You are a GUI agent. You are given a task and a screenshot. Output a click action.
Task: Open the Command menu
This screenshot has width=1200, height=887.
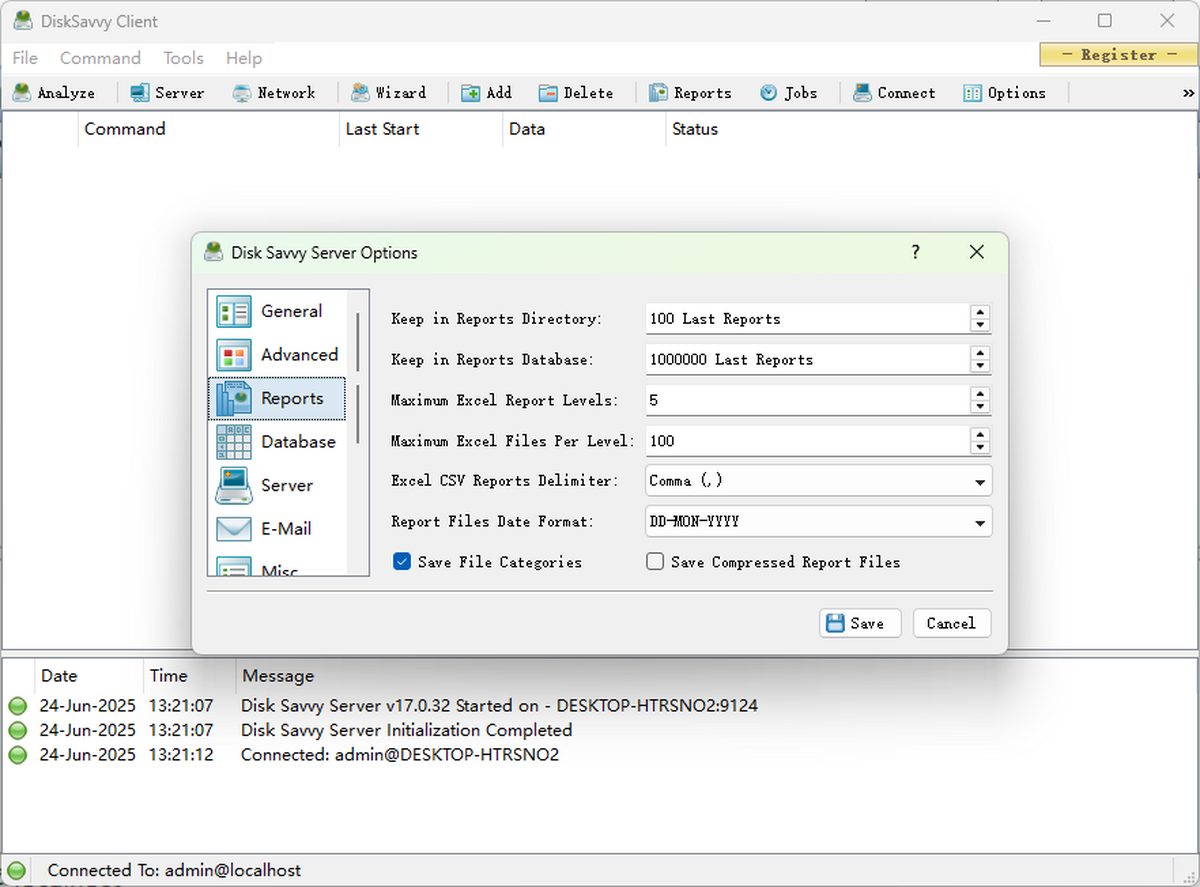(x=100, y=58)
